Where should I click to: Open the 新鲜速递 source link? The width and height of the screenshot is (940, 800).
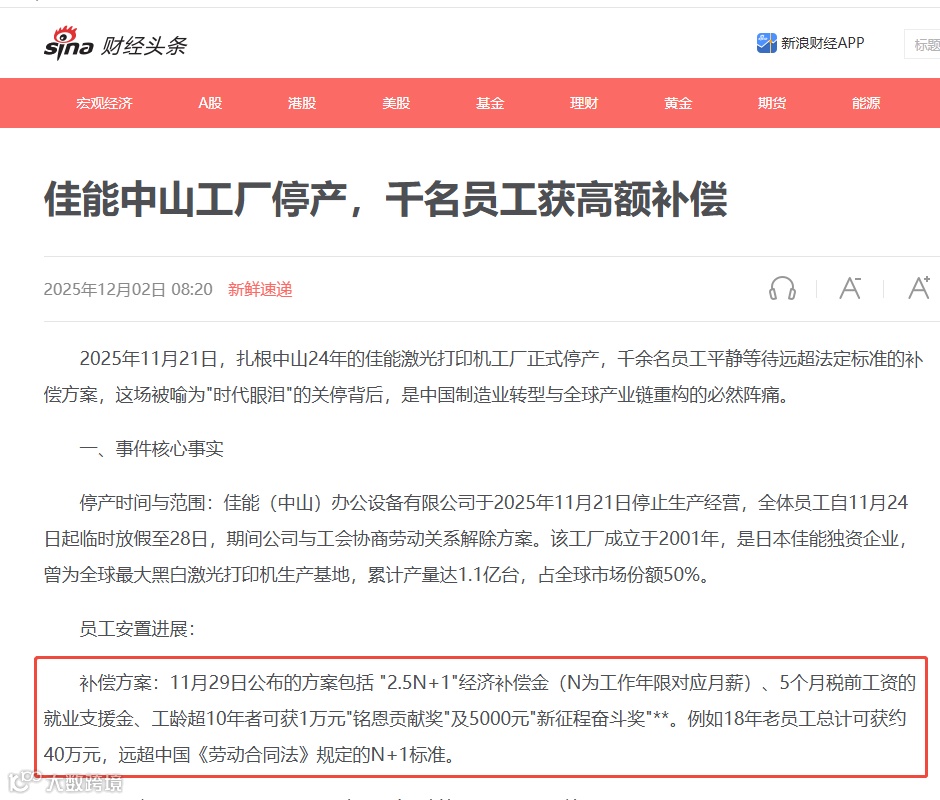pos(260,290)
